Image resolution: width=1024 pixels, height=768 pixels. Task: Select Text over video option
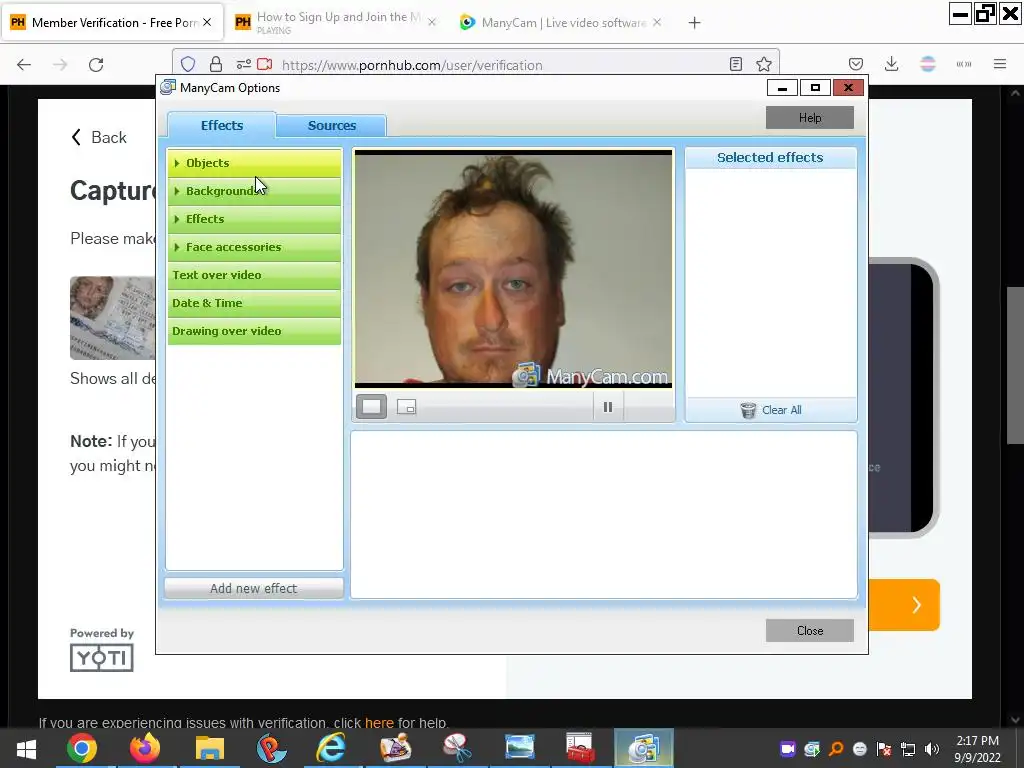click(x=254, y=276)
